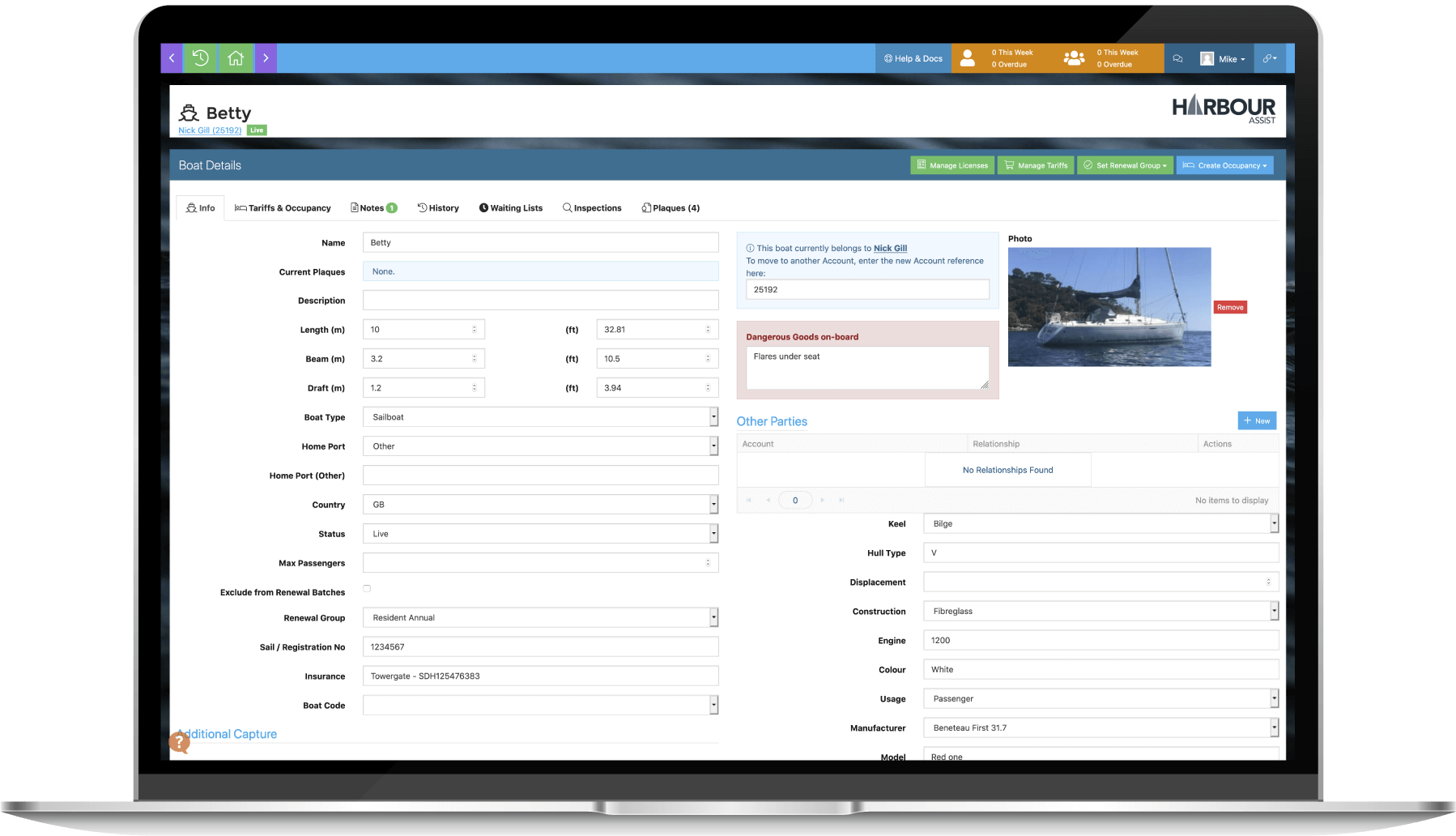Open the history icon in the top bar
Viewport: 1456px width, 836px height.
[x=201, y=58]
